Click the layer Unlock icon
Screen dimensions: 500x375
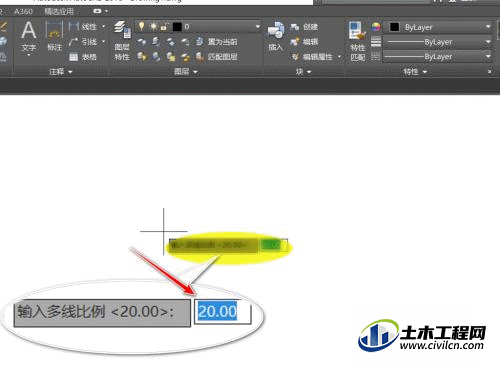185,57
